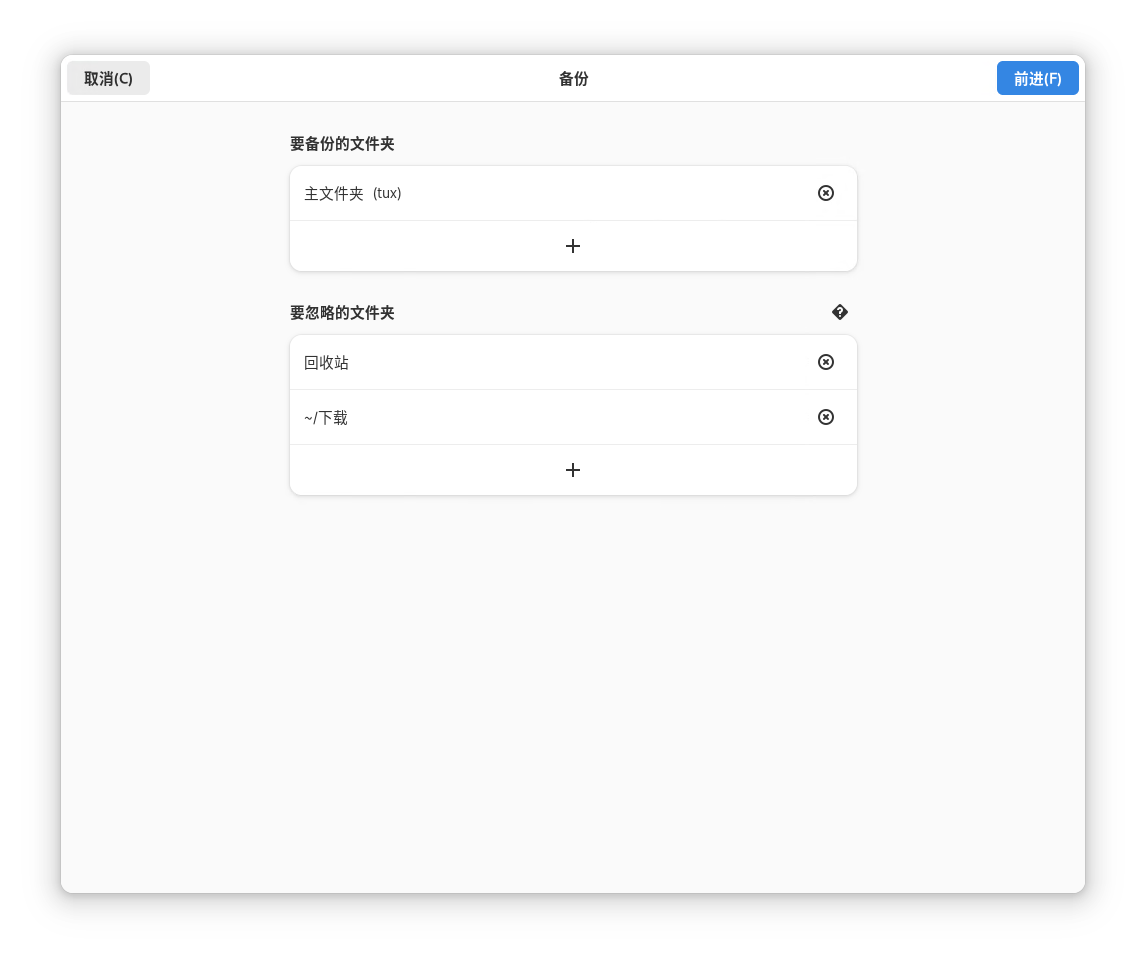
Task: Click empty space between ~/下载 and its remove icon
Action: (580, 417)
